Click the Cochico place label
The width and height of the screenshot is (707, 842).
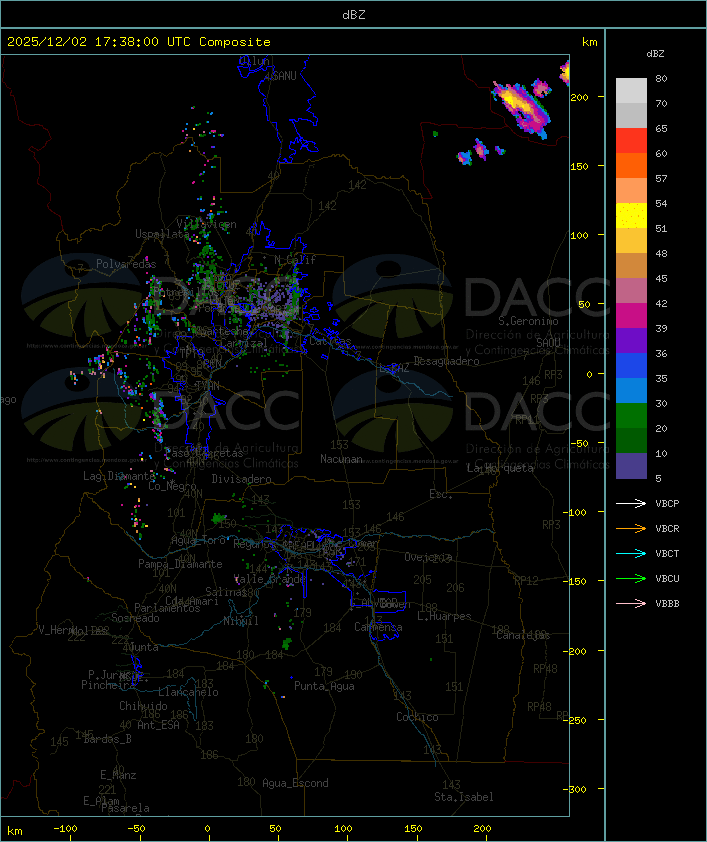coord(417,717)
